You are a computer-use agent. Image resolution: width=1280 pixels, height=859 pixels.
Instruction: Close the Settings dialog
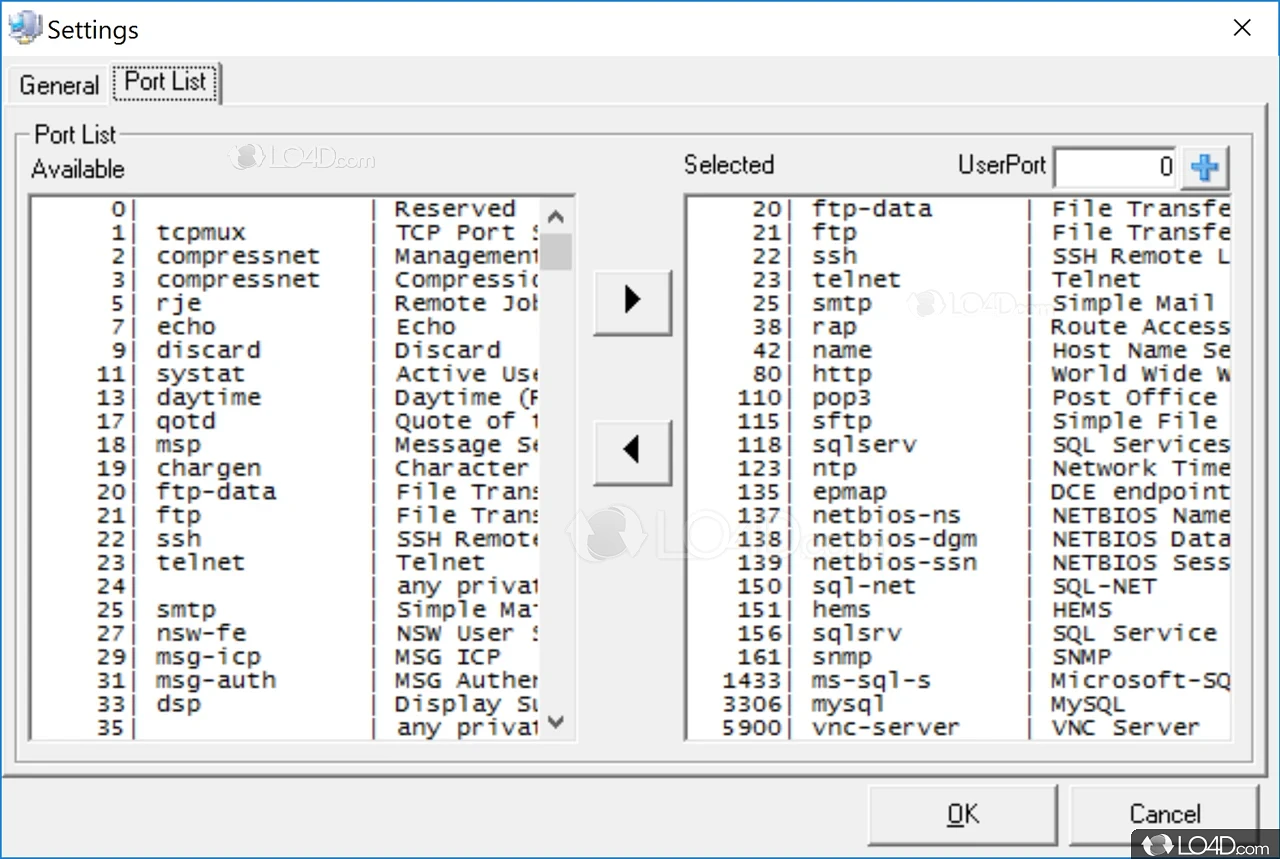pos(1242,28)
